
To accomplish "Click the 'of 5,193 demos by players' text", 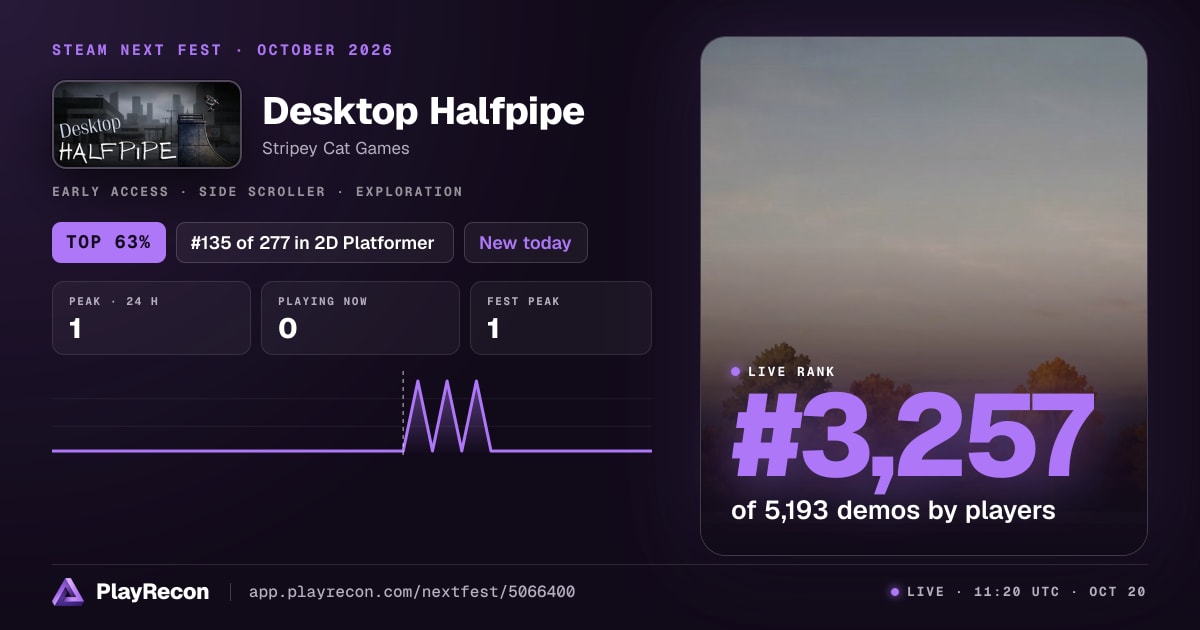I will [x=893, y=510].
